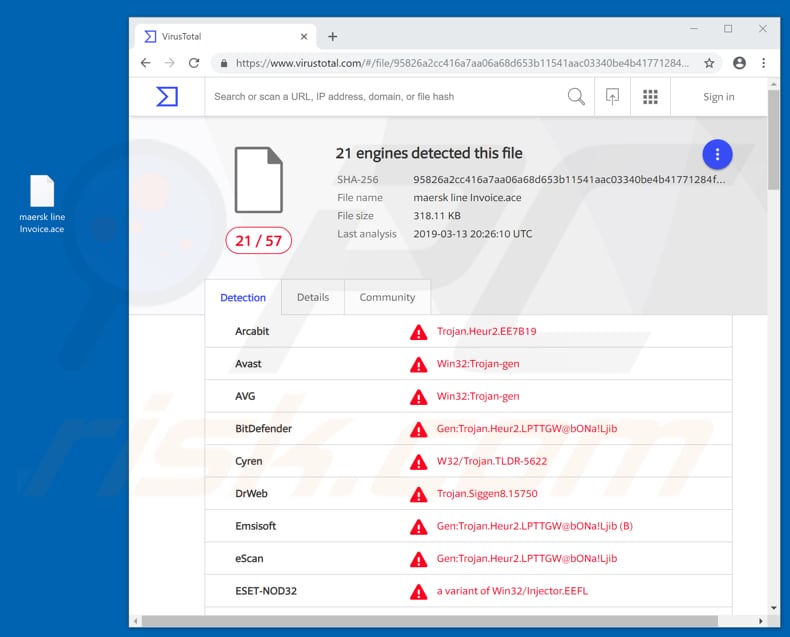Viewport: 790px width, 637px height.
Task: Click the Arcabit warning triangle icon
Action: point(418,332)
